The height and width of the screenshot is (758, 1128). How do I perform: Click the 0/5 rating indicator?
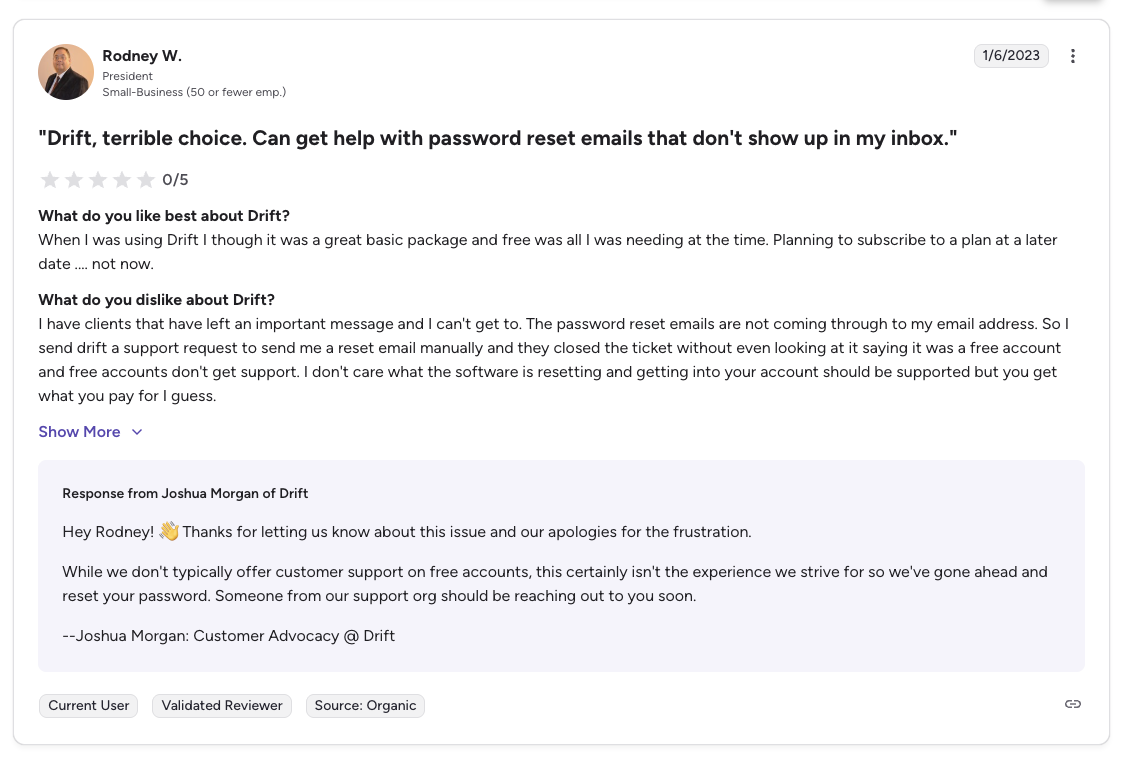tap(175, 179)
